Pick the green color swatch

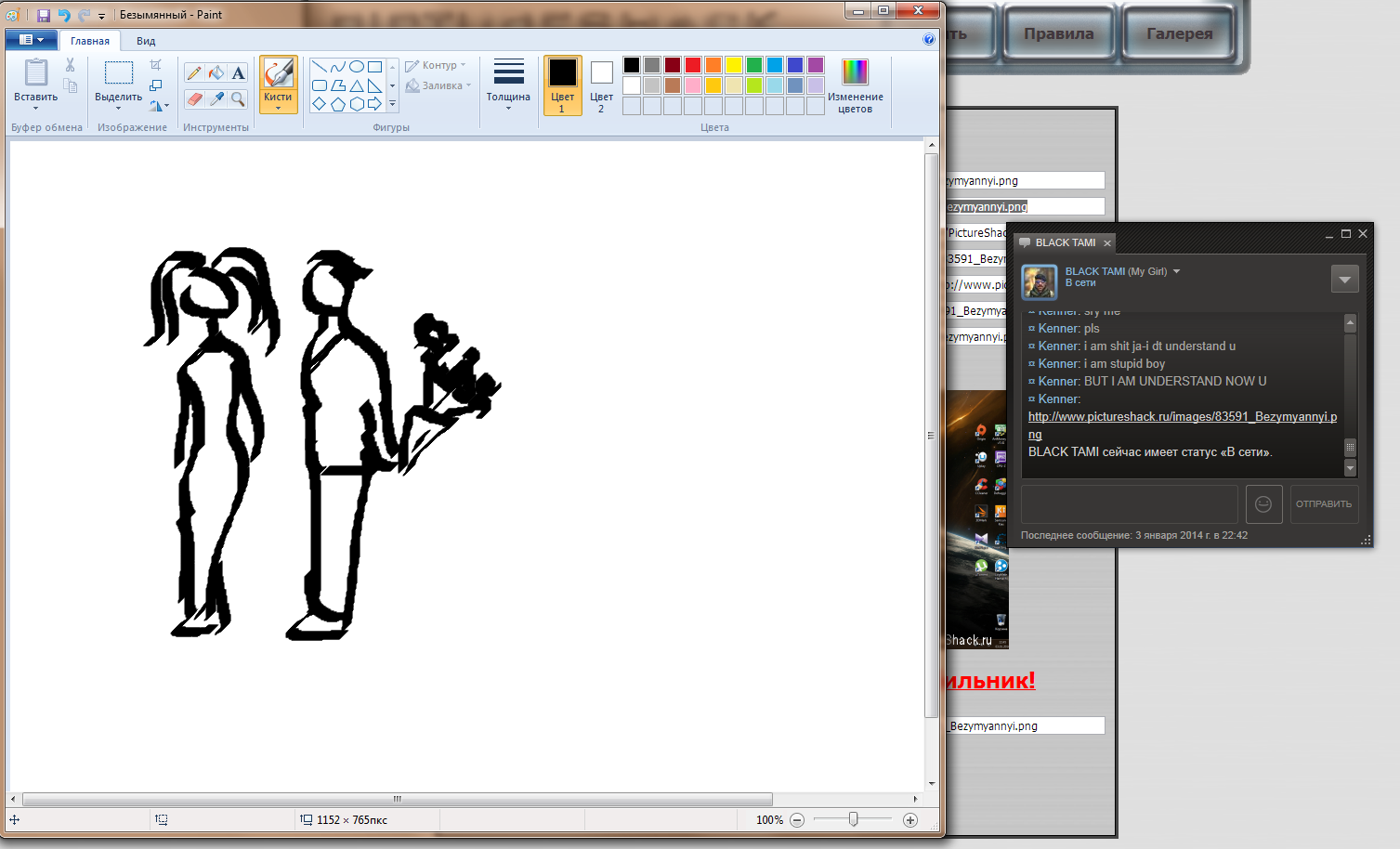click(754, 65)
